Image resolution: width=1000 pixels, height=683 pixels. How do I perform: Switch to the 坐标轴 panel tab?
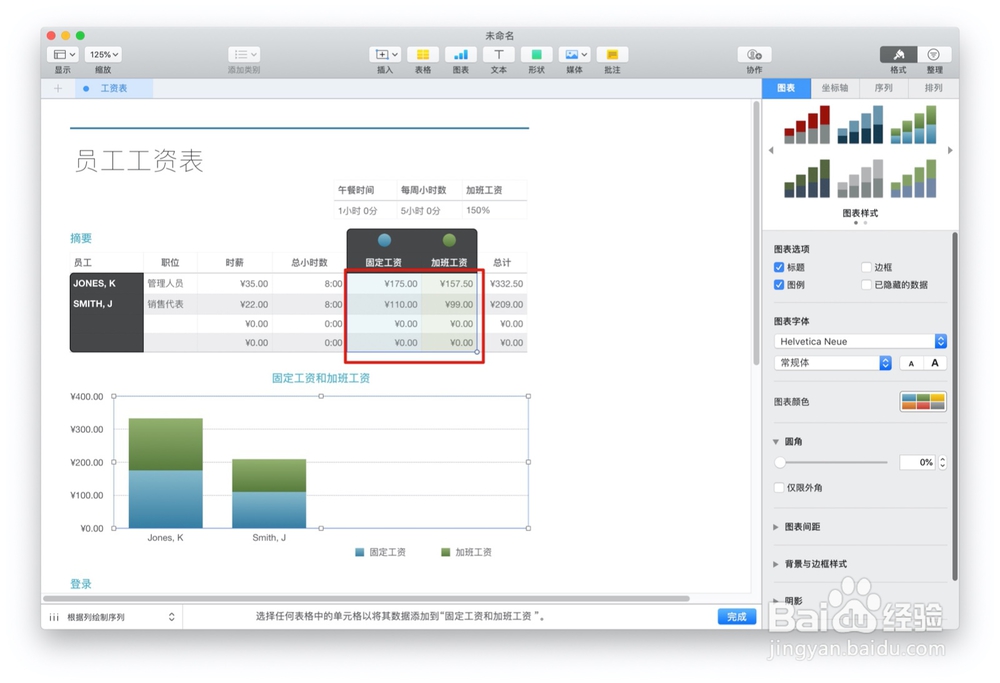pos(834,88)
